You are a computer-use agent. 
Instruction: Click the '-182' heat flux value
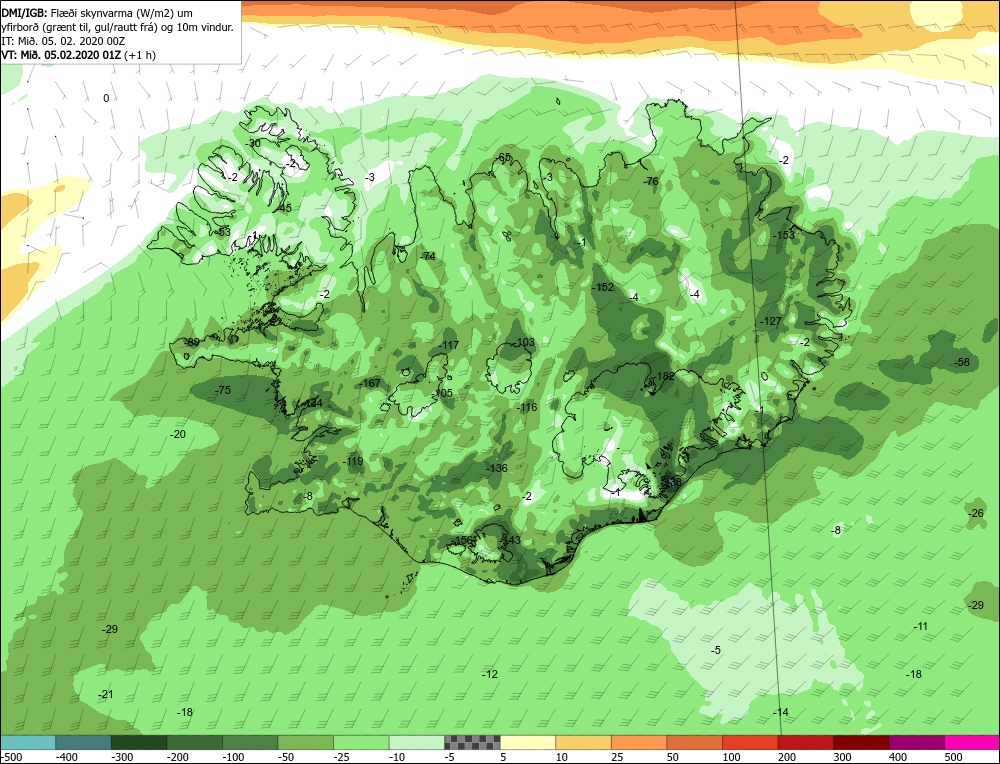663,376
